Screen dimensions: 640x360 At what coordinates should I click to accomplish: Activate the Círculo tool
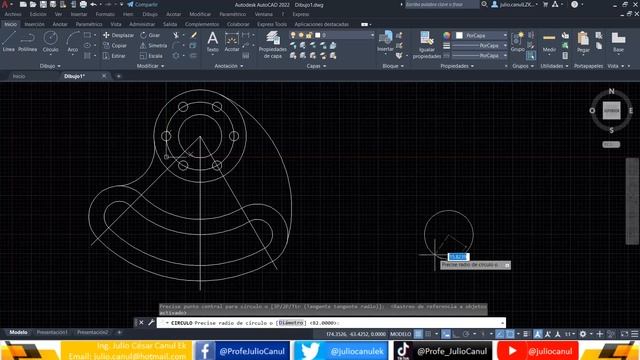(51, 42)
